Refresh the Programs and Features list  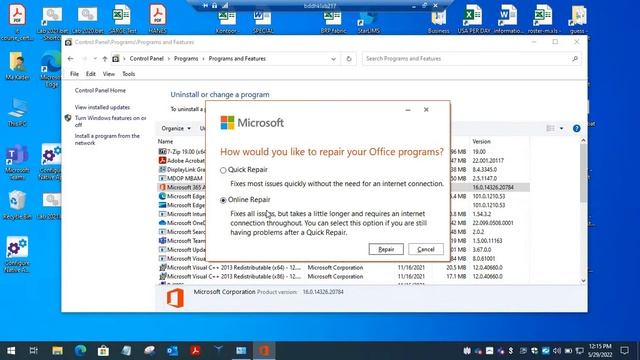[x=349, y=59]
